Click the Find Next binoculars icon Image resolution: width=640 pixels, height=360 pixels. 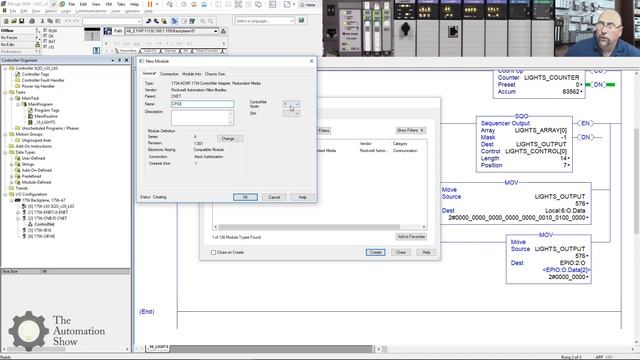click(x=156, y=21)
